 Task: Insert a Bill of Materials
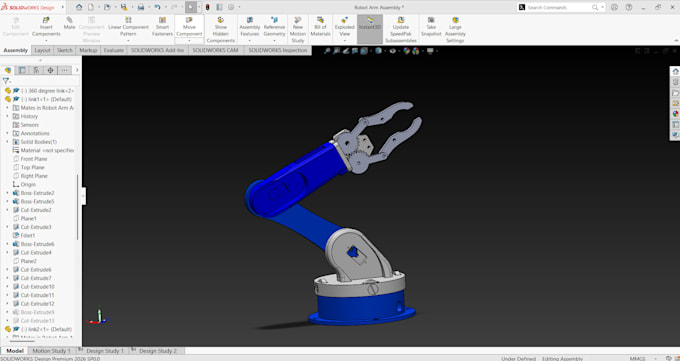click(x=320, y=27)
